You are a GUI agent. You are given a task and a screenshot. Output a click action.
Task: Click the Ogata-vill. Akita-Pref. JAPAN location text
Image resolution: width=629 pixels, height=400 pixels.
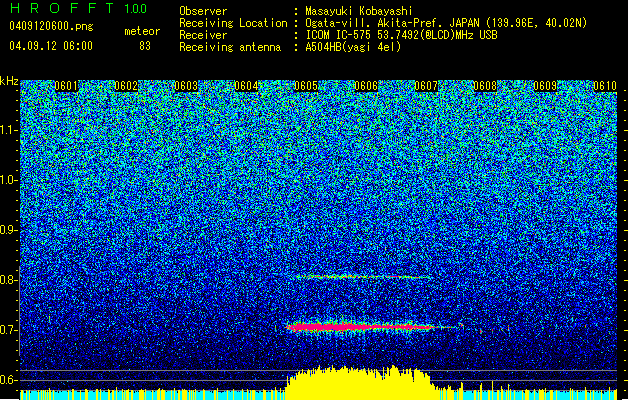tap(446, 23)
